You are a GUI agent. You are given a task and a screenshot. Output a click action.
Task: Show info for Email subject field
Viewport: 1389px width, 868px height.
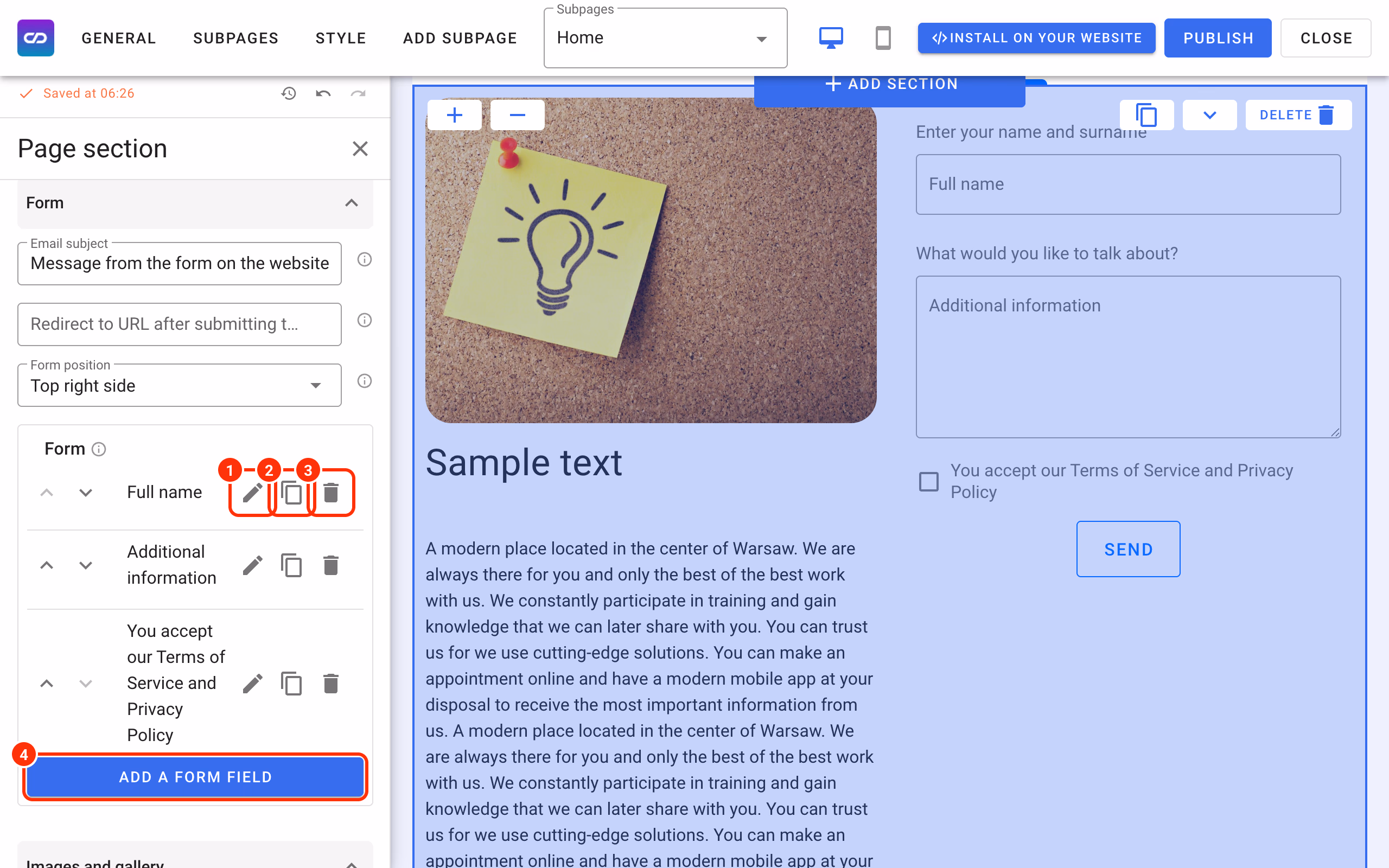click(x=365, y=259)
